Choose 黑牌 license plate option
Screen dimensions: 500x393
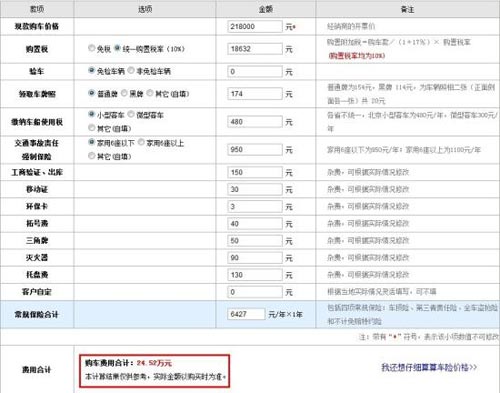pos(124,93)
